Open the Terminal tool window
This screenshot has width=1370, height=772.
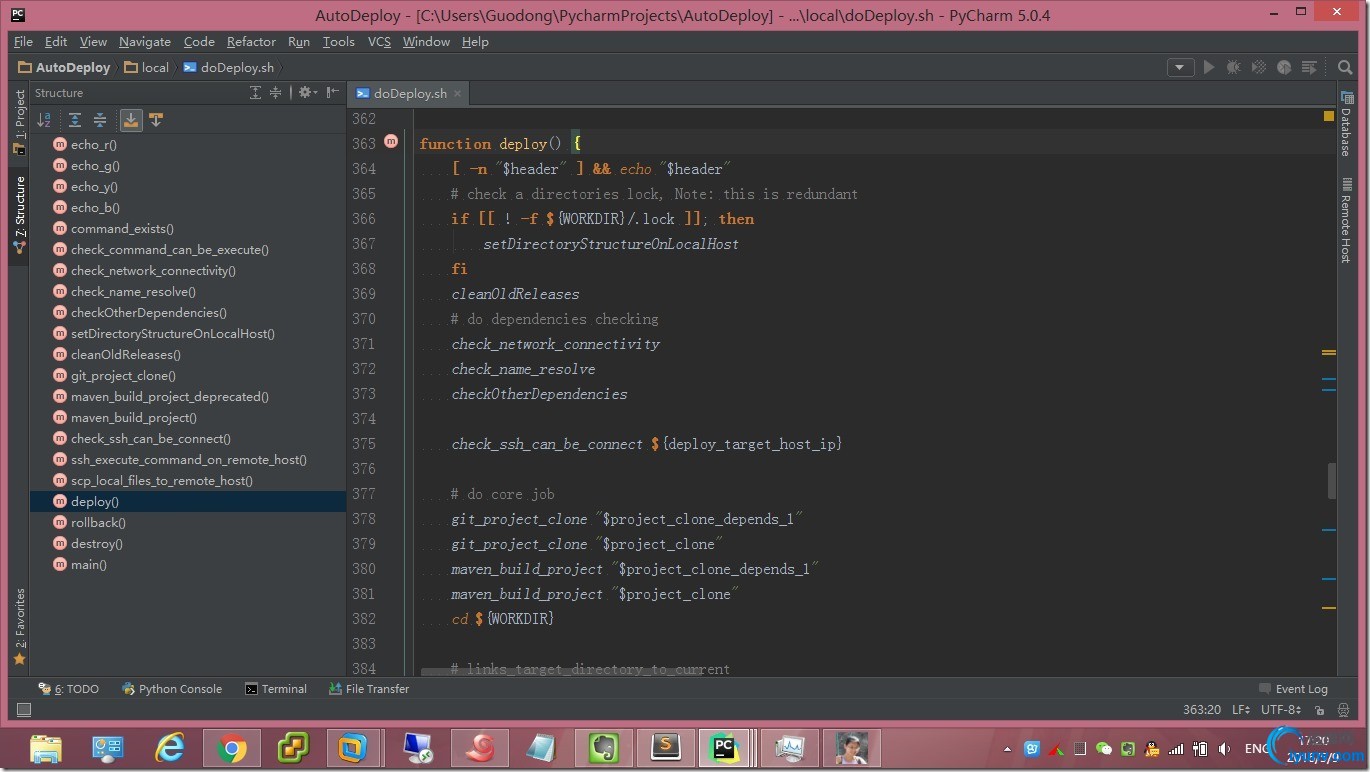[x=276, y=689]
